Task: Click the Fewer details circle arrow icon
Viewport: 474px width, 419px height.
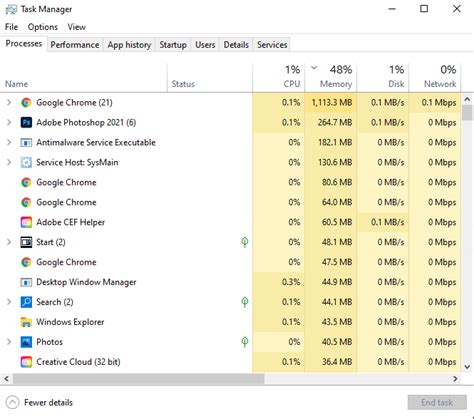Action: point(12,402)
